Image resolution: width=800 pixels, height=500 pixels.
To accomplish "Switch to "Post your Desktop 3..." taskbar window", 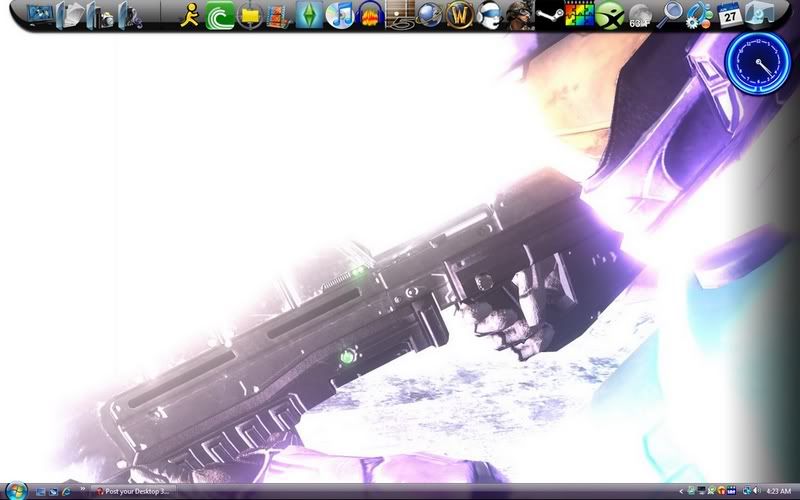I will pyautogui.click(x=134, y=492).
